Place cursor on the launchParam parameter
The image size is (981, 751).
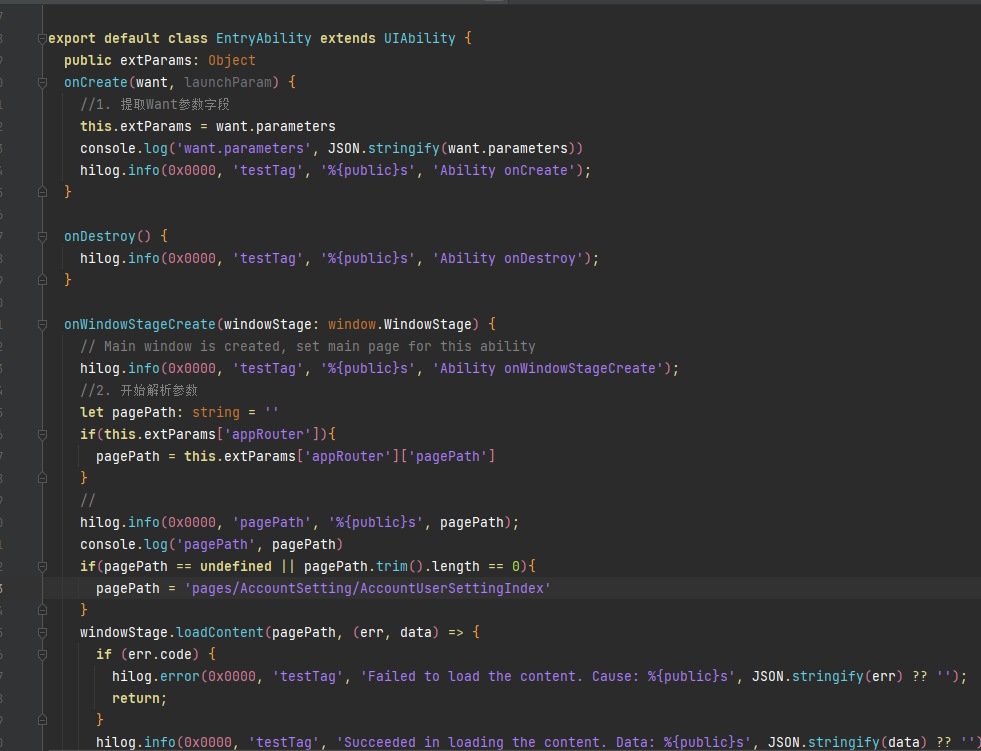pyautogui.click(x=228, y=83)
